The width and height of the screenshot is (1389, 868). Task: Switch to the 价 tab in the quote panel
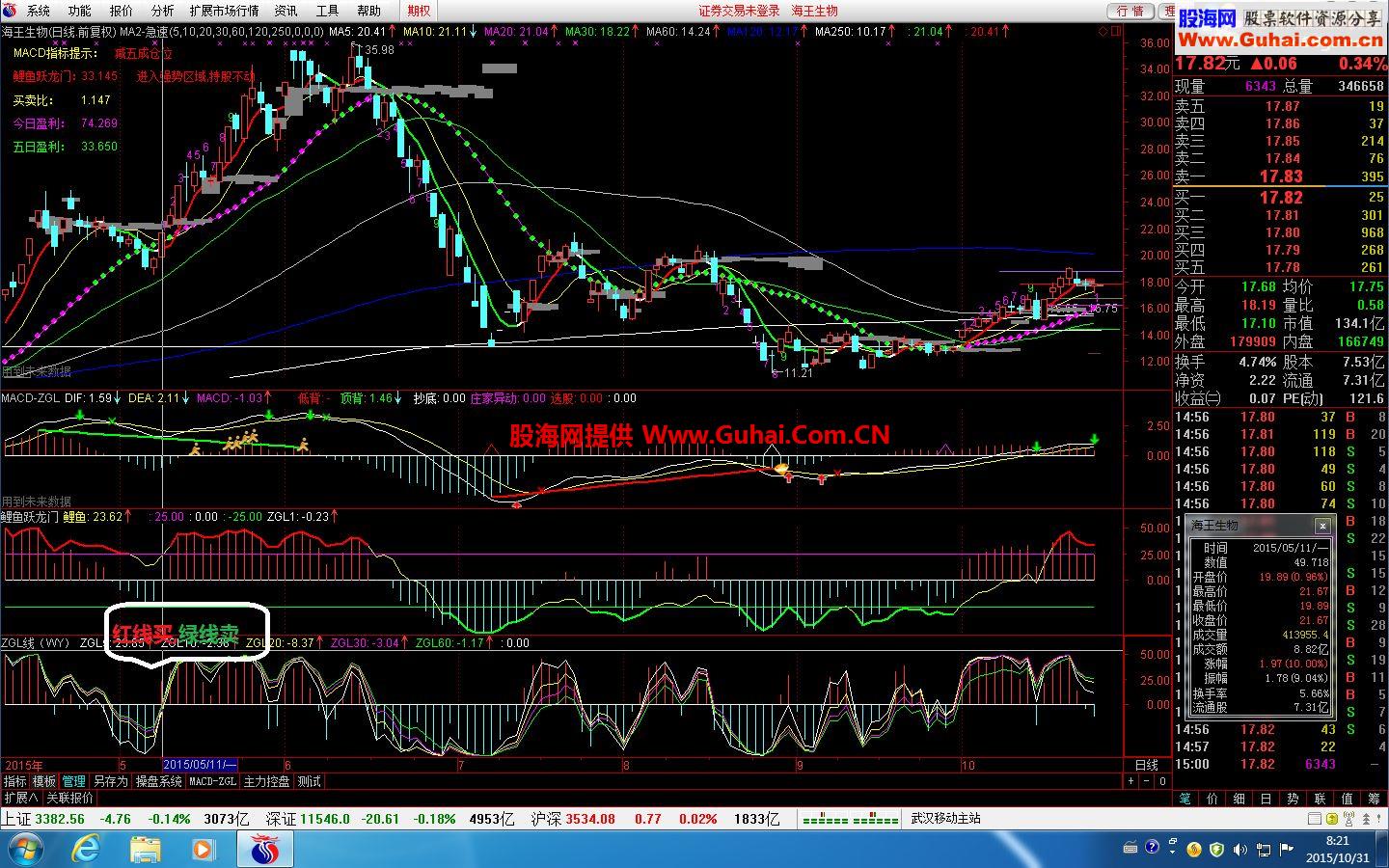(x=1212, y=799)
